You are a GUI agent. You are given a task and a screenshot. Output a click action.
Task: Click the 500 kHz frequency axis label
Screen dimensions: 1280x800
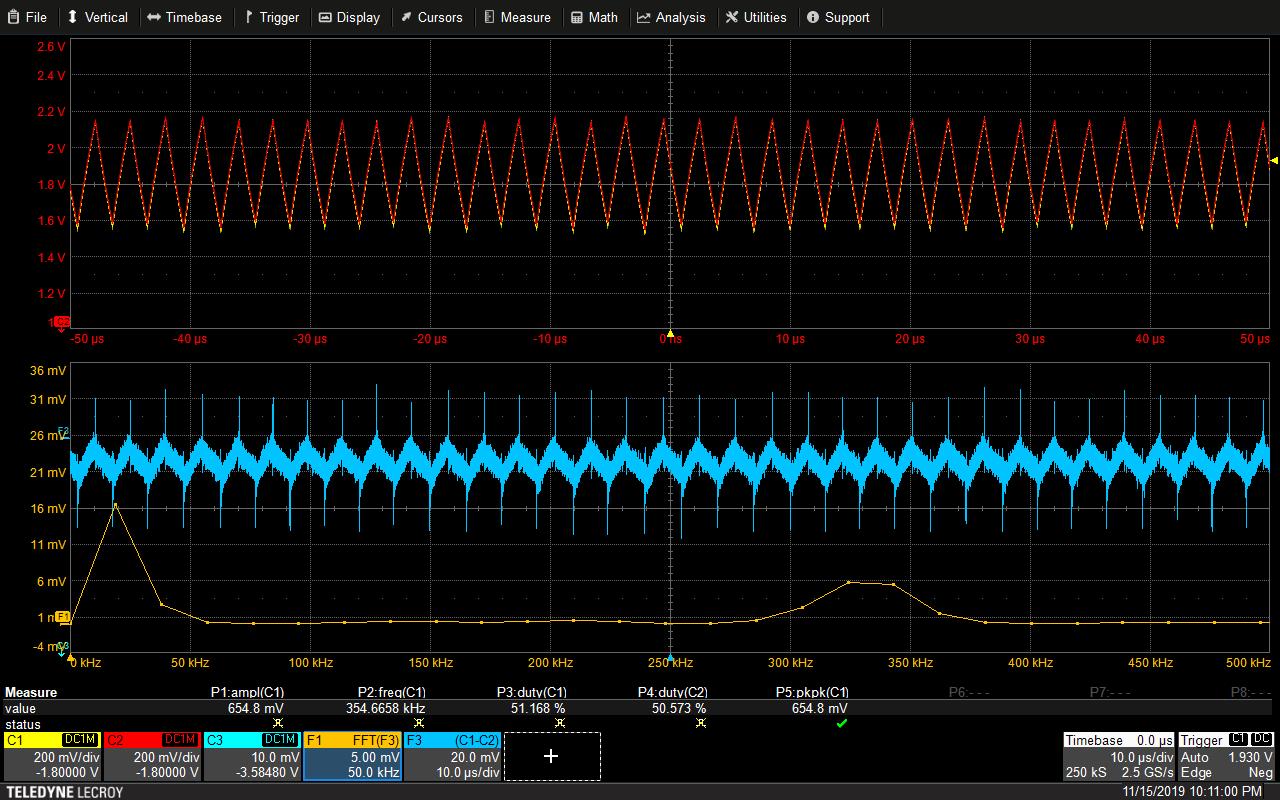[x=1247, y=662]
